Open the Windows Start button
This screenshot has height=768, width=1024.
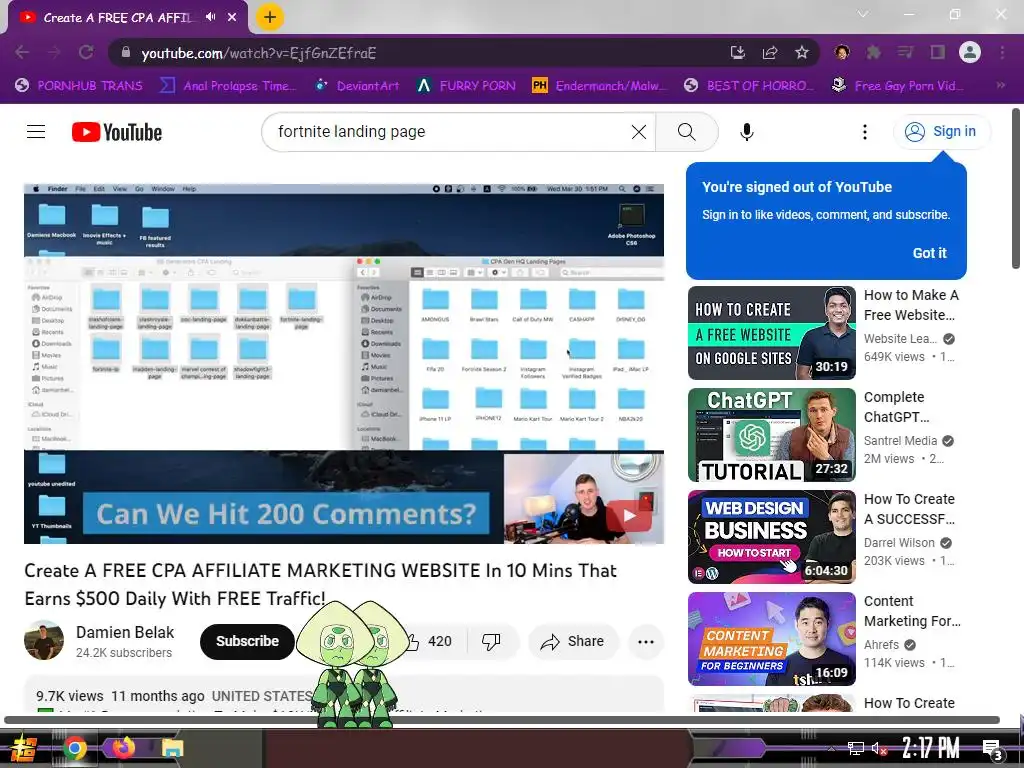[x=24, y=748]
